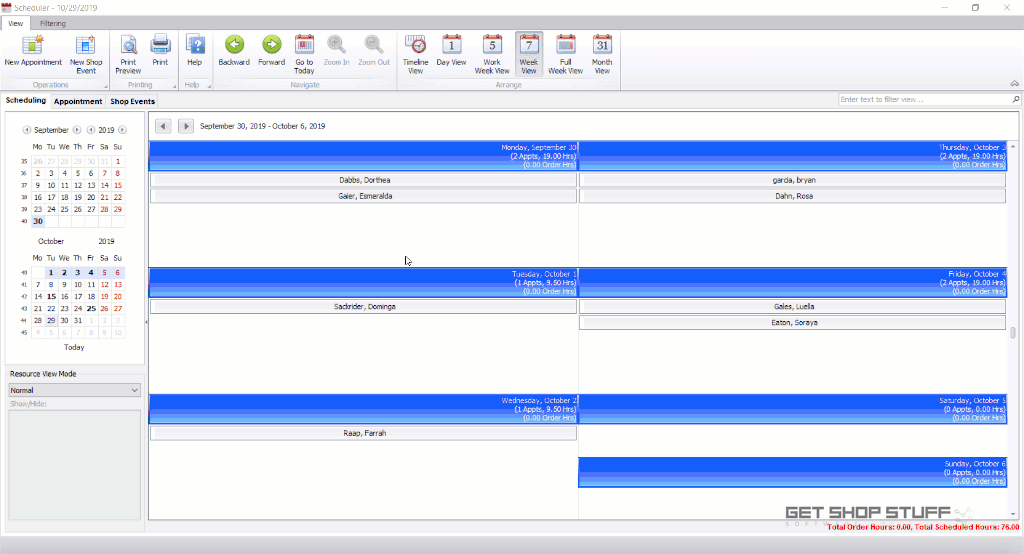Image resolution: width=1024 pixels, height=554 pixels.
Task: Click the Today link under calendar
Action: [x=74, y=347]
